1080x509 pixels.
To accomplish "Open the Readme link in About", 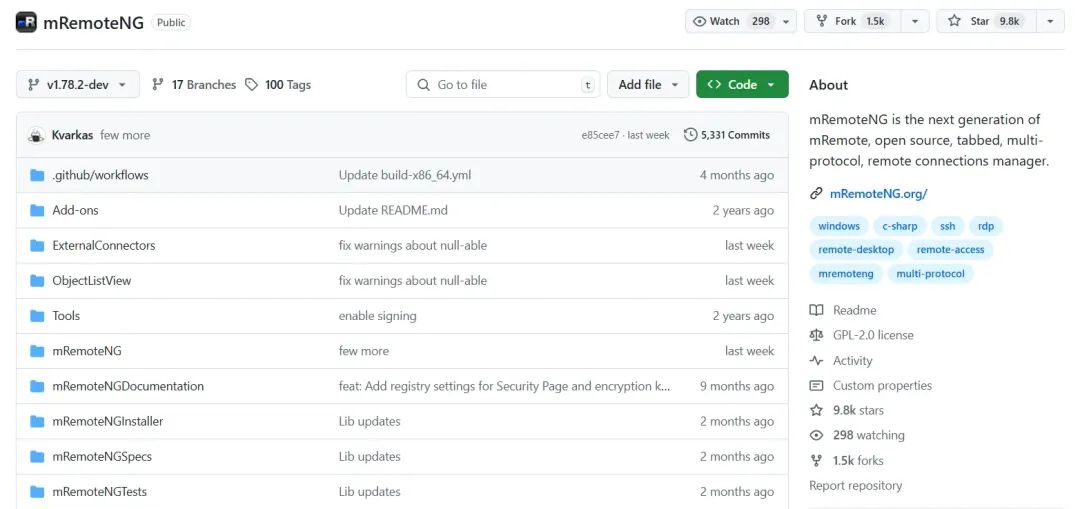I will [x=855, y=311].
